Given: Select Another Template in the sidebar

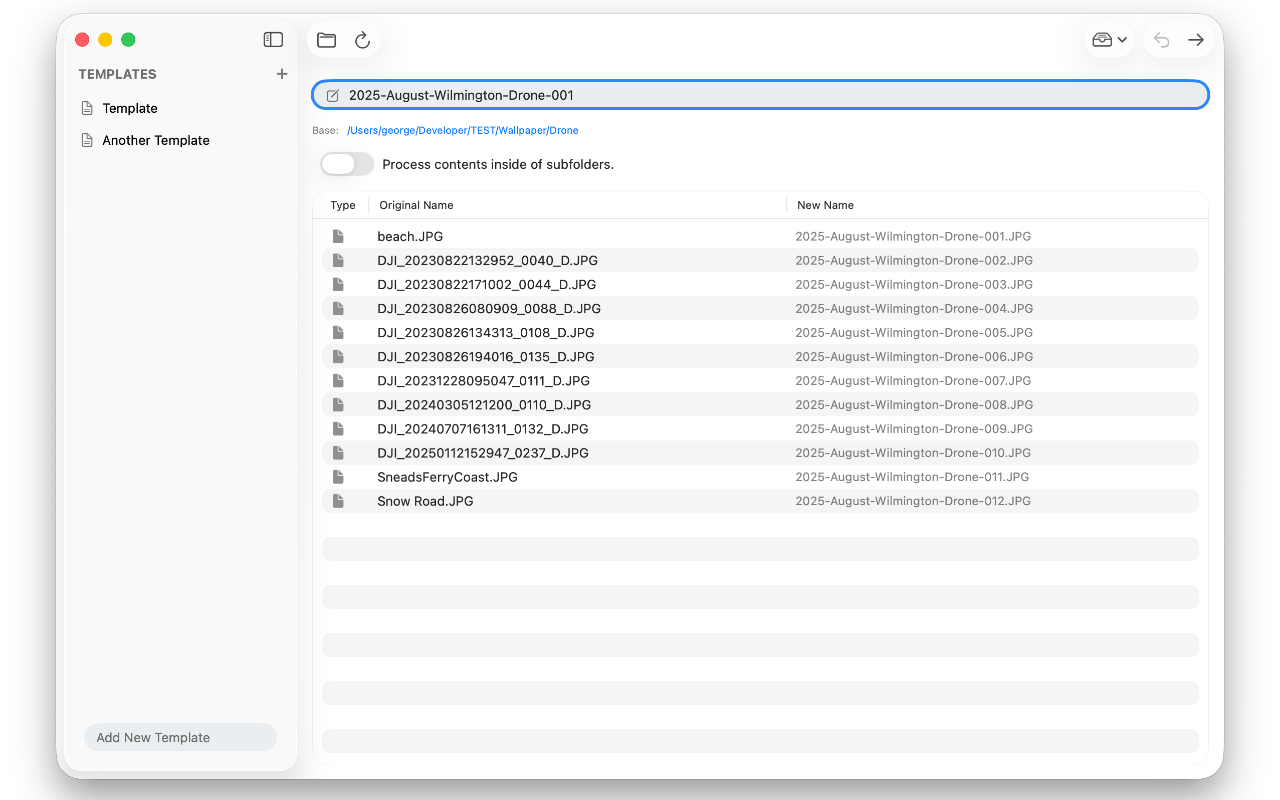Looking at the screenshot, I should 156,141.
